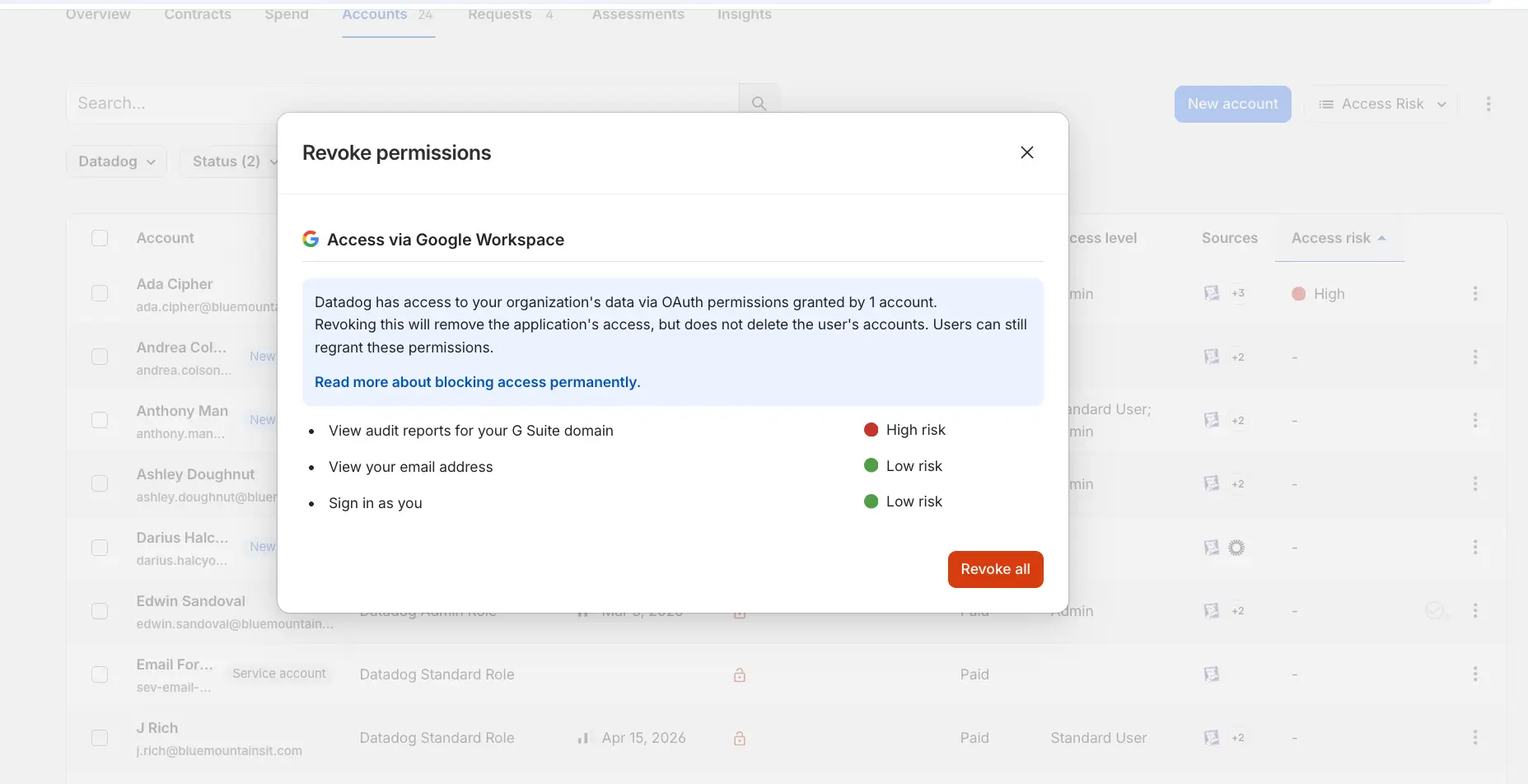The width and height of the screenshot is (1528, 784).
Task: Open the Access Risk view selector
Action: (x=1381, y=104)
